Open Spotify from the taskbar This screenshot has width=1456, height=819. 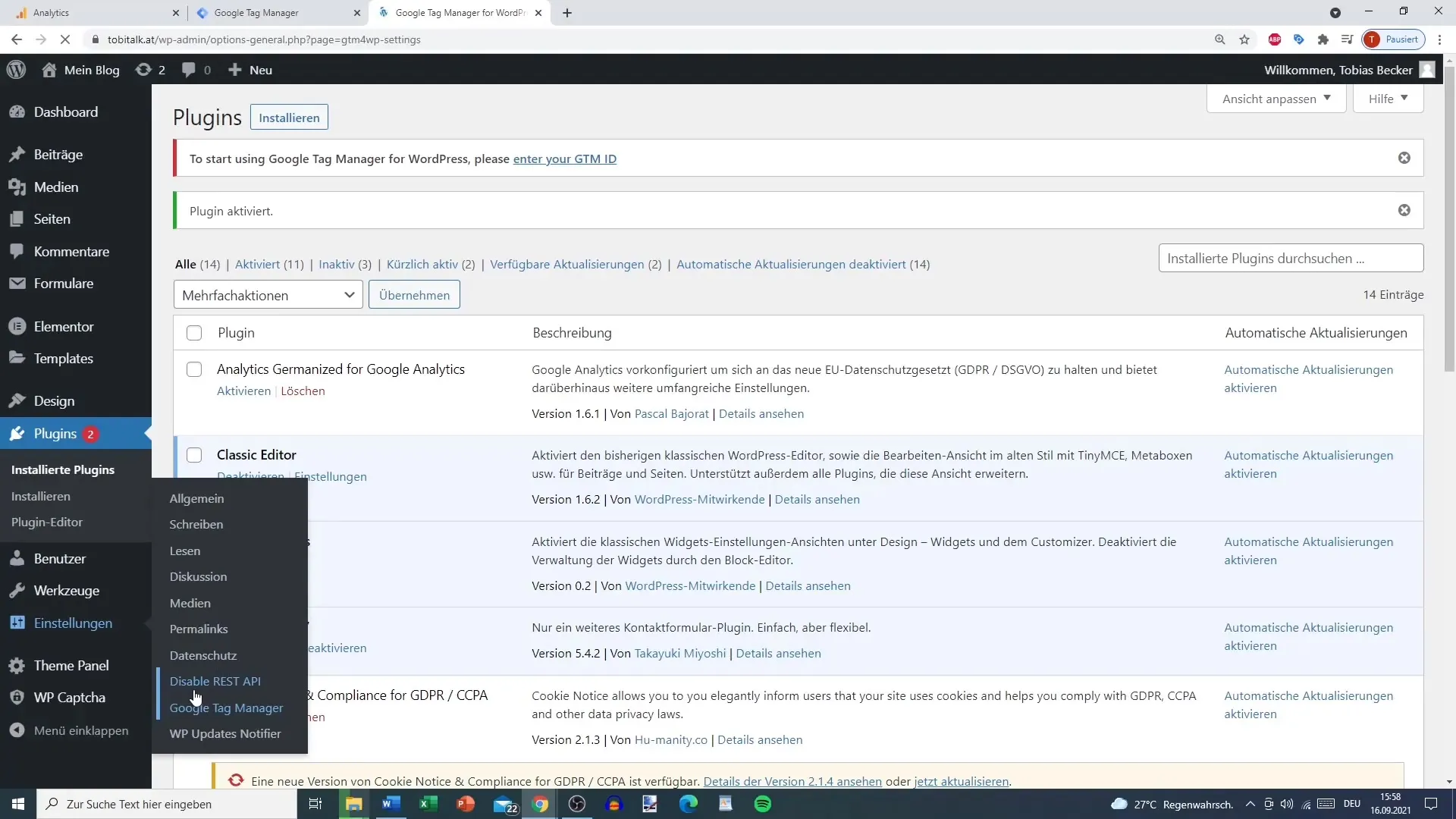(763, 804)
